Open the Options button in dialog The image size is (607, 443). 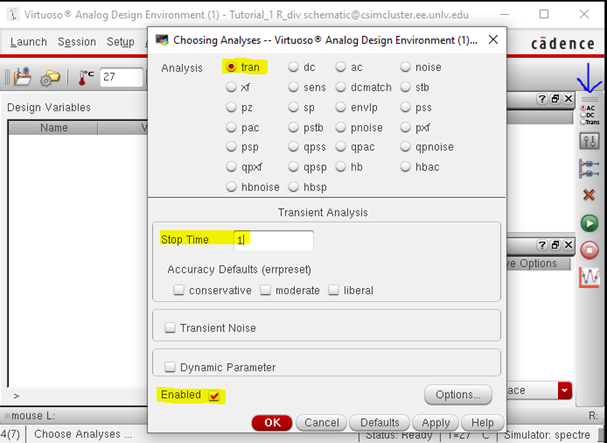tap(458, 395)
